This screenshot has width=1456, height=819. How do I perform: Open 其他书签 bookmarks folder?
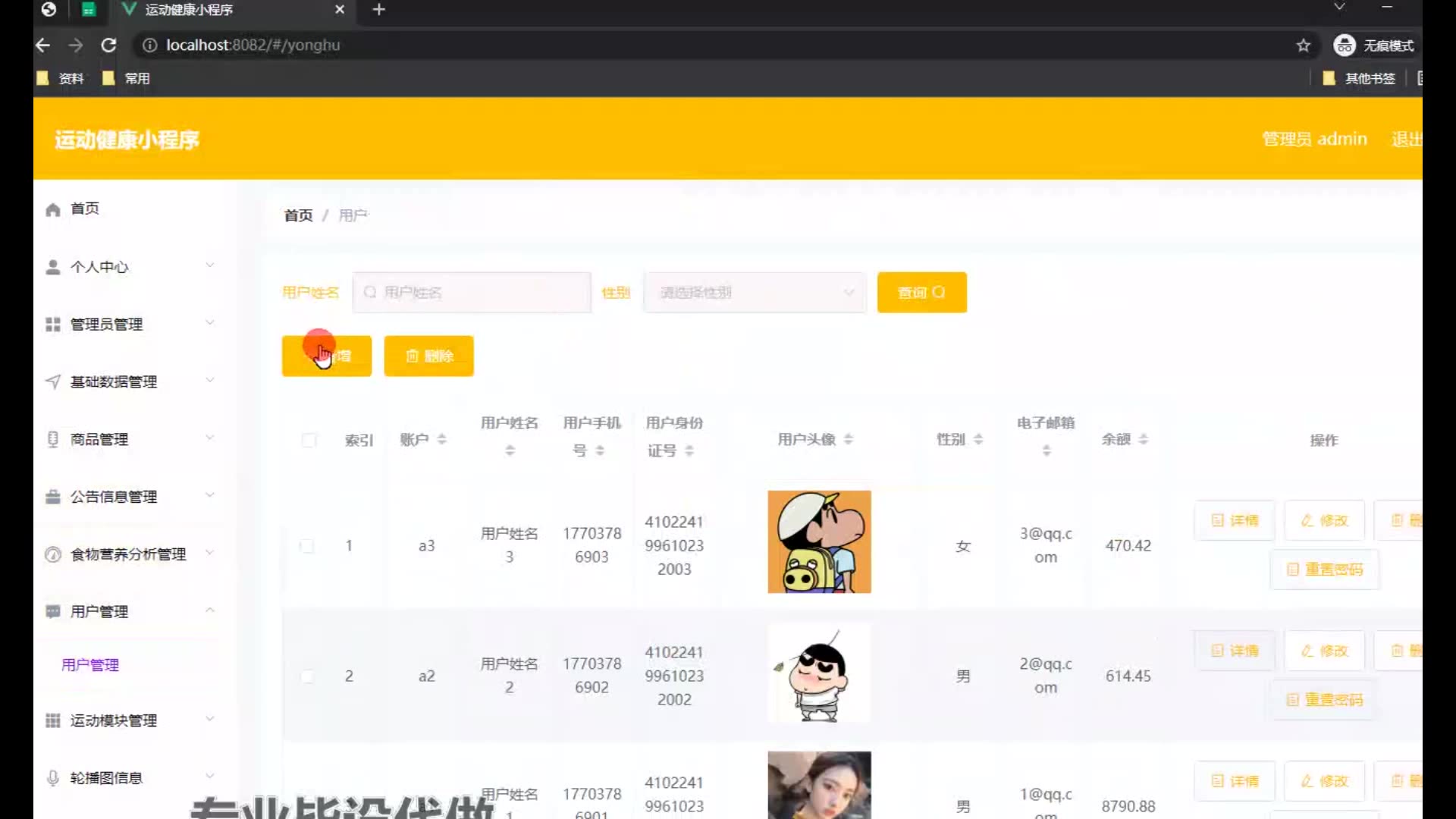coord(1359,78)
